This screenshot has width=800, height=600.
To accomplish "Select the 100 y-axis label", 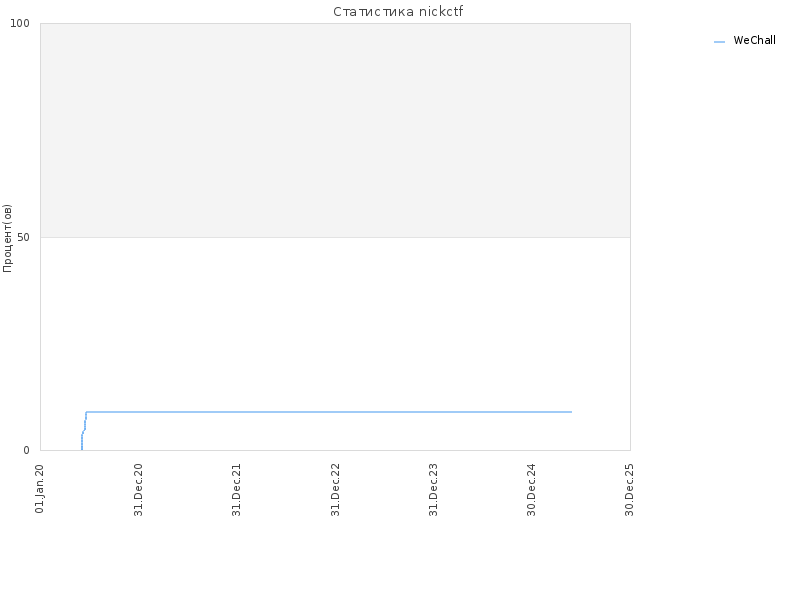I will [20, 23].
